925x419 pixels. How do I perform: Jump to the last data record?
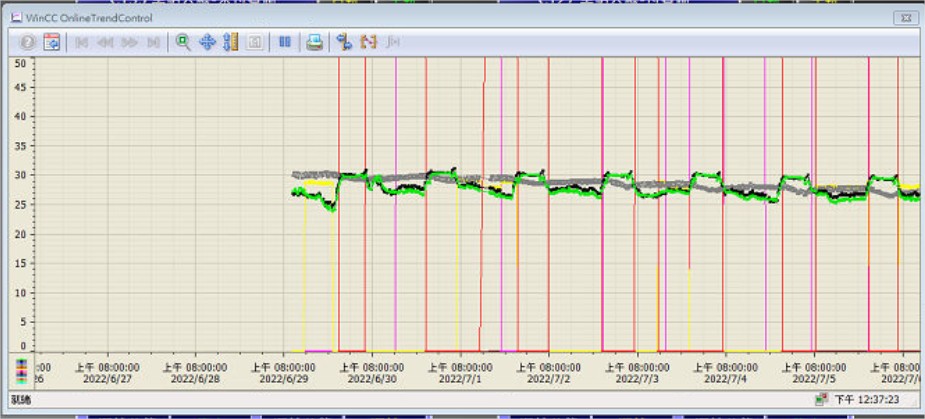[153, 42]
